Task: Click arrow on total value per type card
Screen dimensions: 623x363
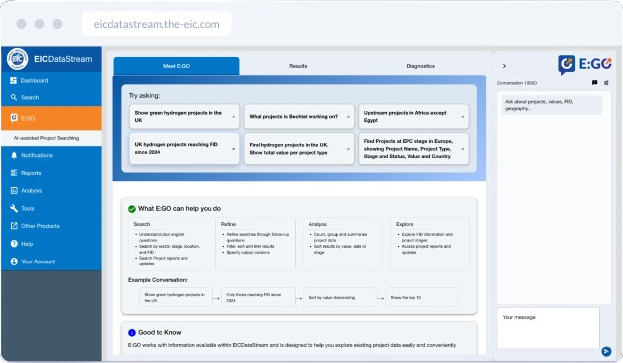Action: tap(348, 149)
